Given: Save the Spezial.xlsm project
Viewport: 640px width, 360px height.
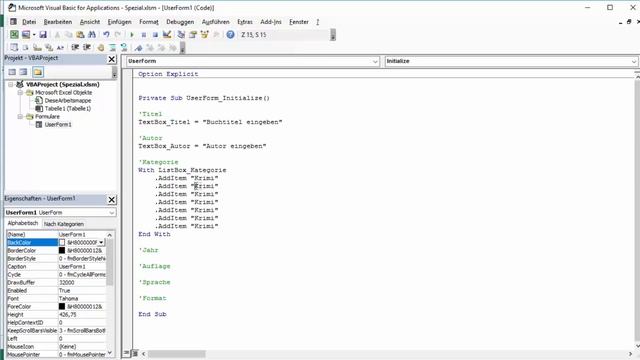Looking at the screenshot, I should point(43,35).
